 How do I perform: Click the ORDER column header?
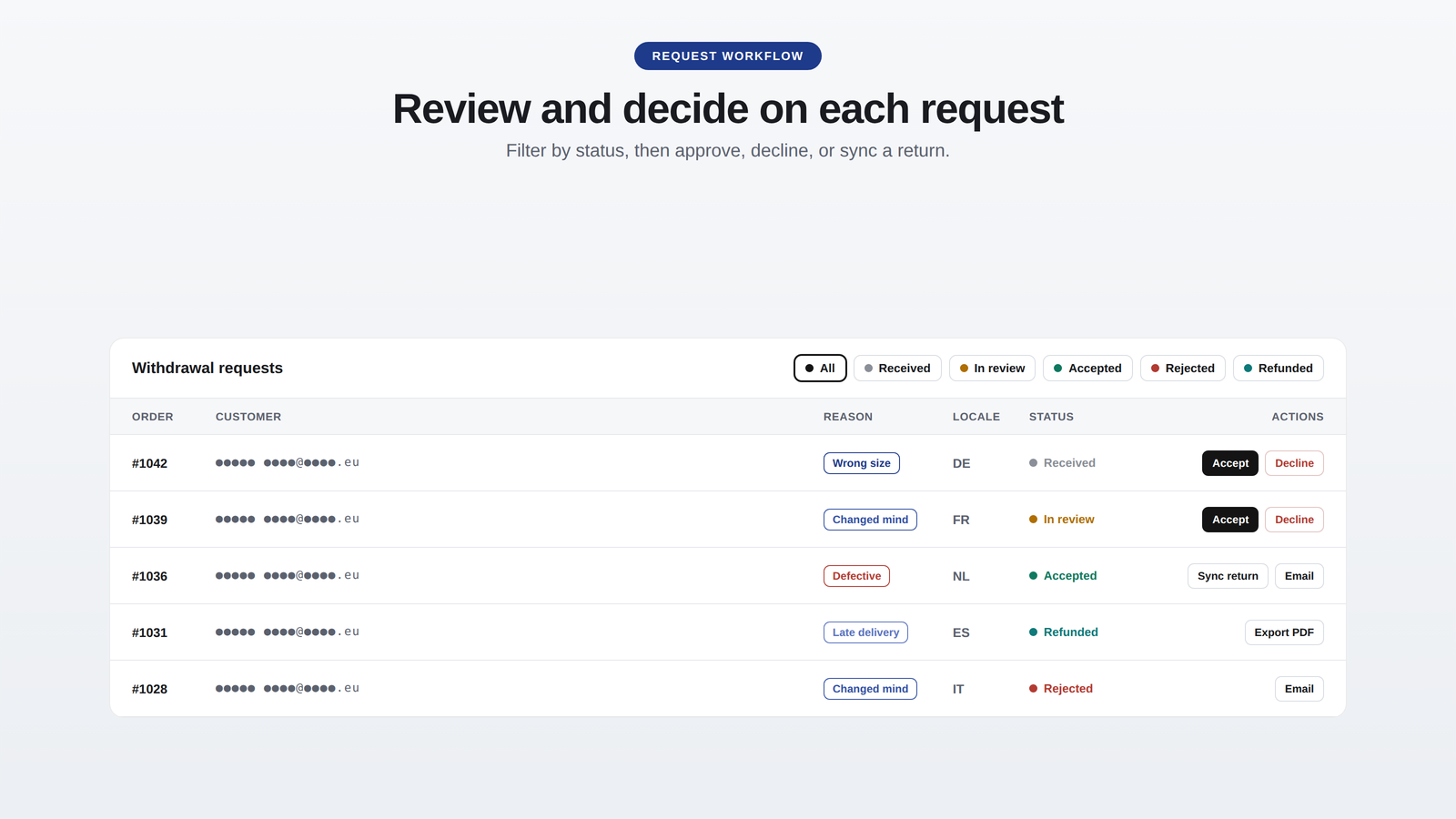point(153,417)
